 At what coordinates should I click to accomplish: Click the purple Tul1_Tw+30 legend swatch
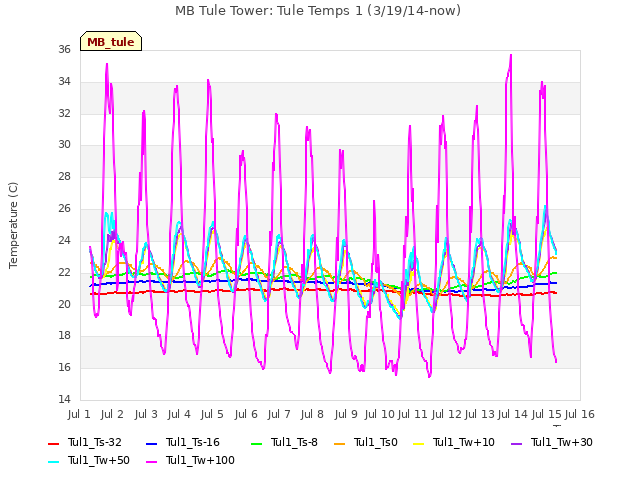pos(516,444)
